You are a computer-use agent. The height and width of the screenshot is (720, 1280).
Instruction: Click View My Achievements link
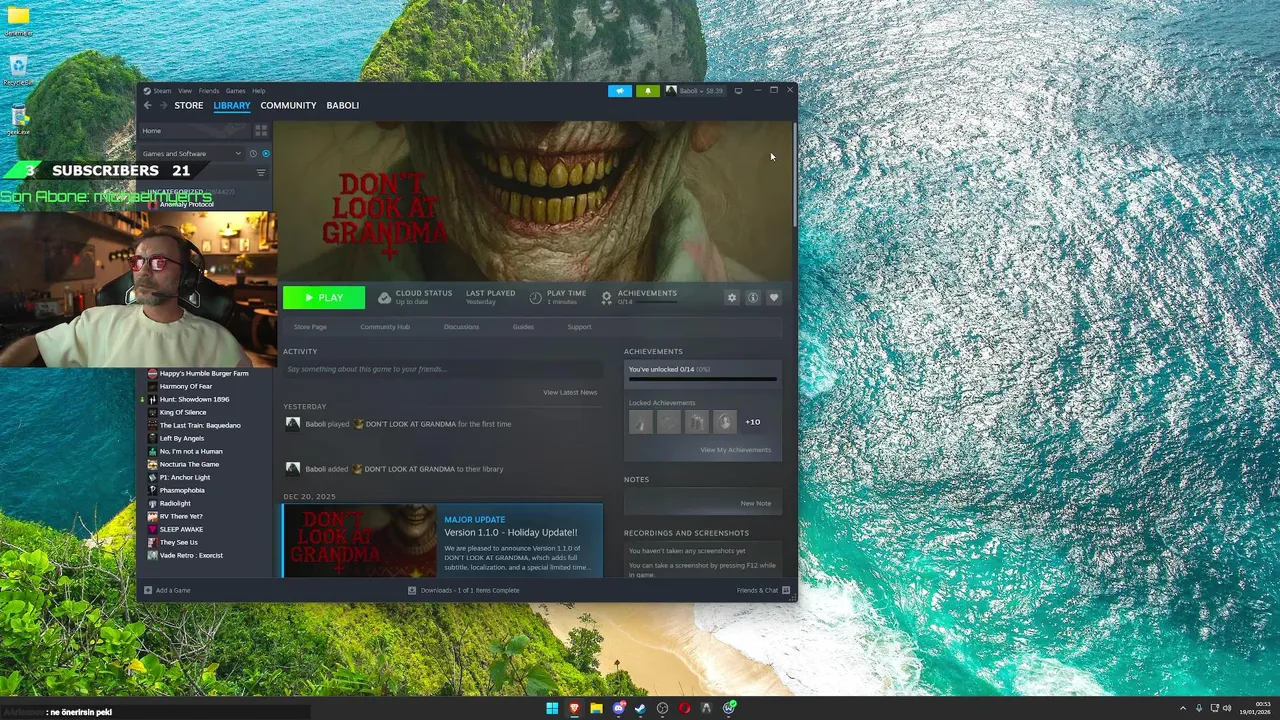pos(735,450)
